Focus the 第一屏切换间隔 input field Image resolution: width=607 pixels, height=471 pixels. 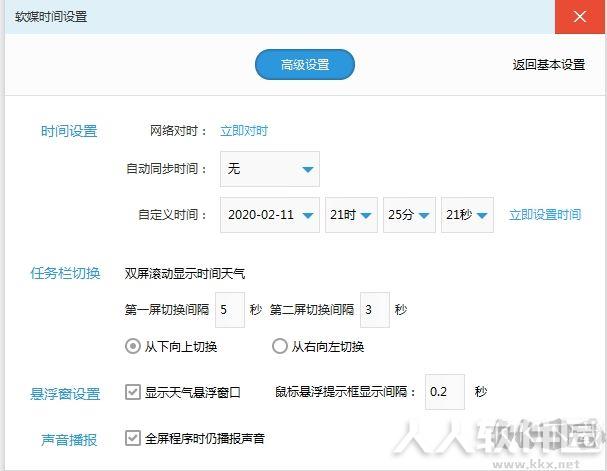tap(230, 310)
